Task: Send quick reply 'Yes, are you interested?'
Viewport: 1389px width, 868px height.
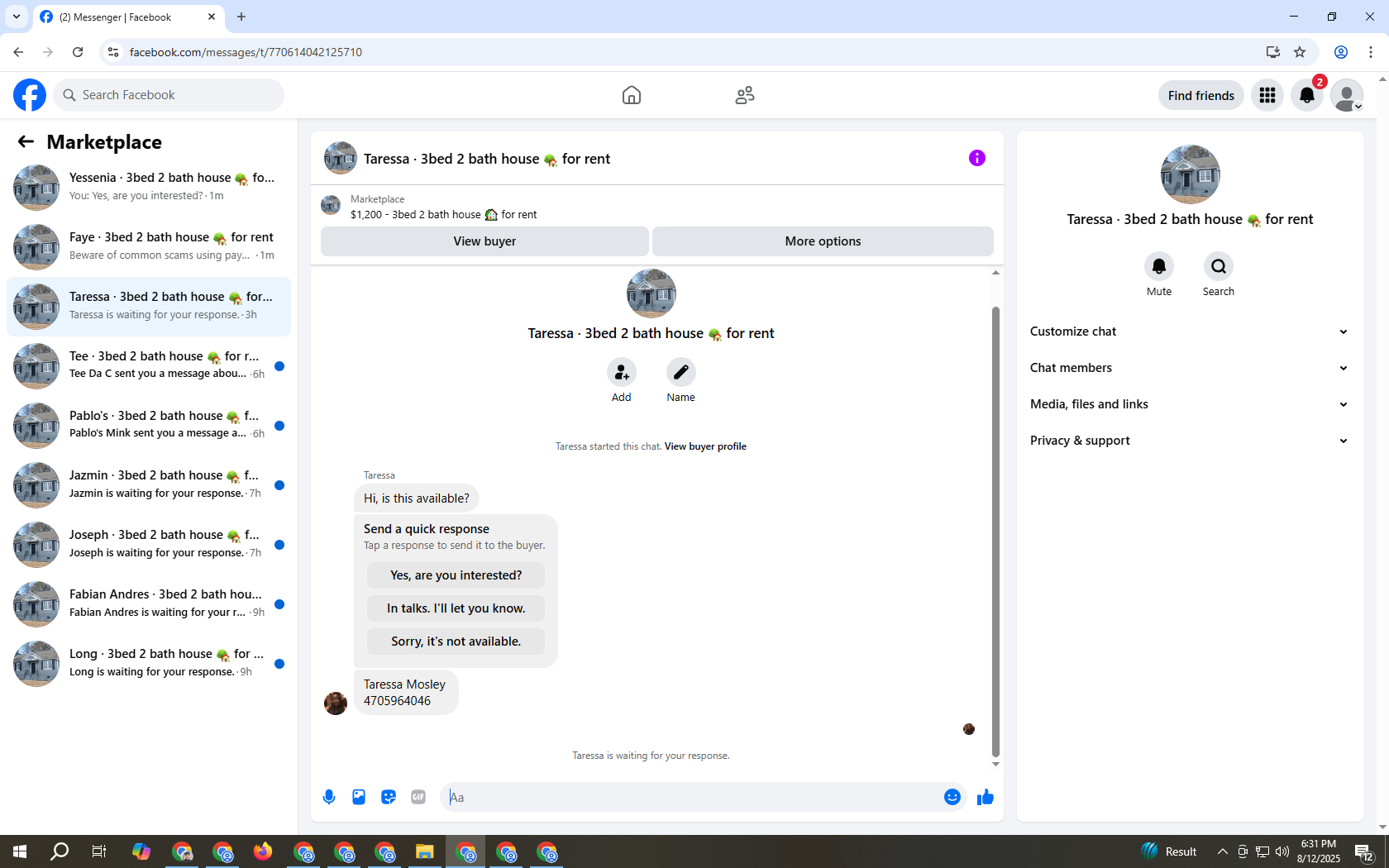Action: 456,575
